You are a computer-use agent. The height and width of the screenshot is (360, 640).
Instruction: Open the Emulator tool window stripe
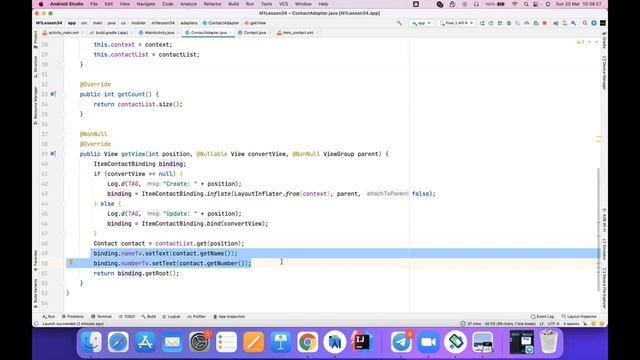[x=604, y=250]
